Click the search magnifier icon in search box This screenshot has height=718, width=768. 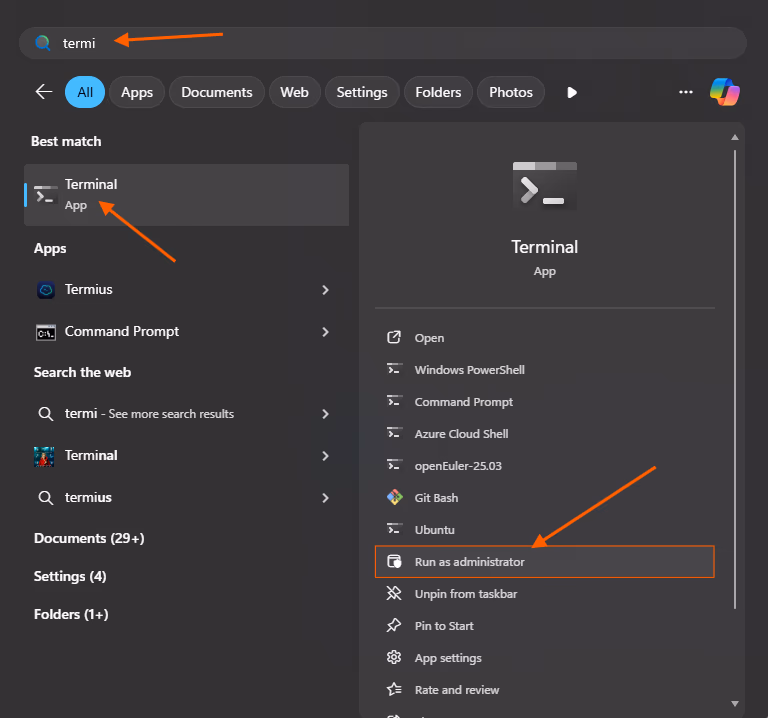43,43
